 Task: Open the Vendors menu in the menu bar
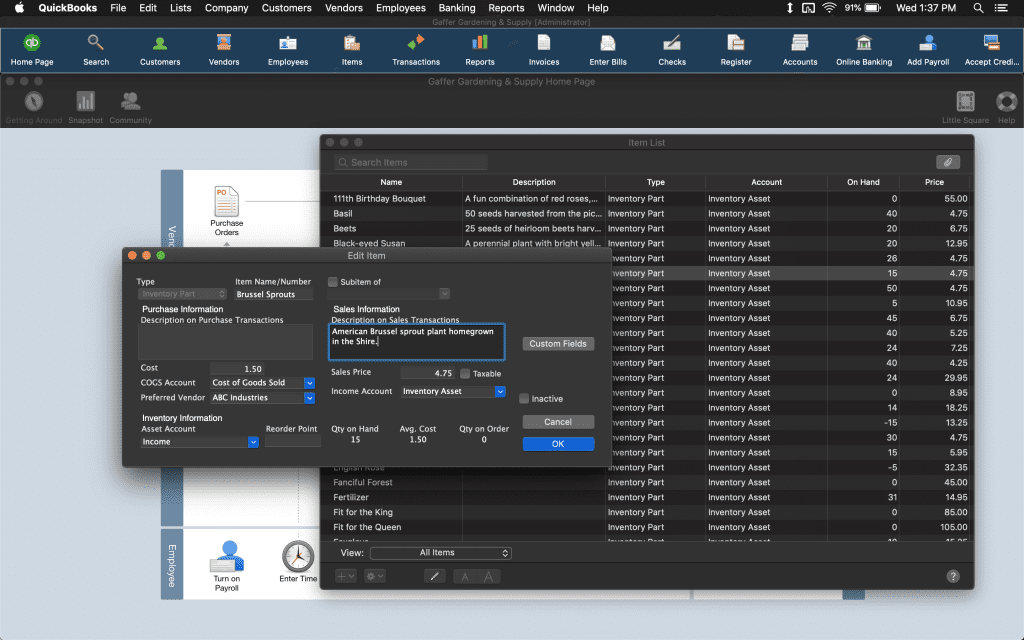click(343, 8)
